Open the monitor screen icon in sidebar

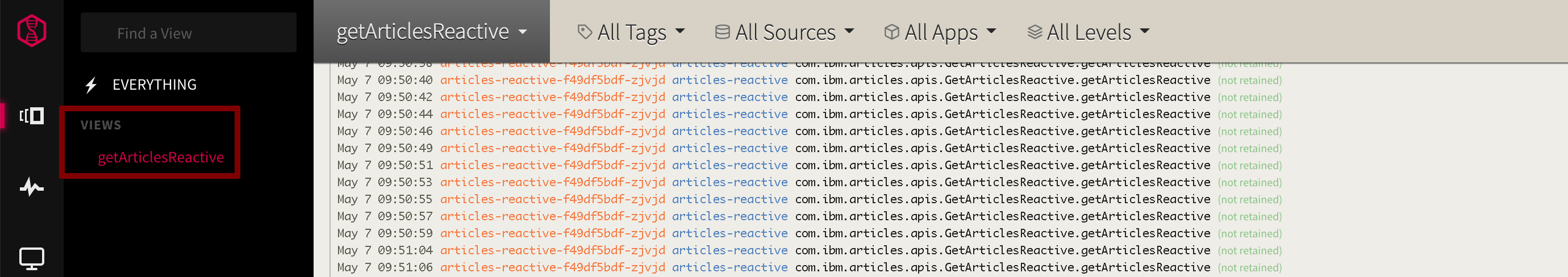32,259
